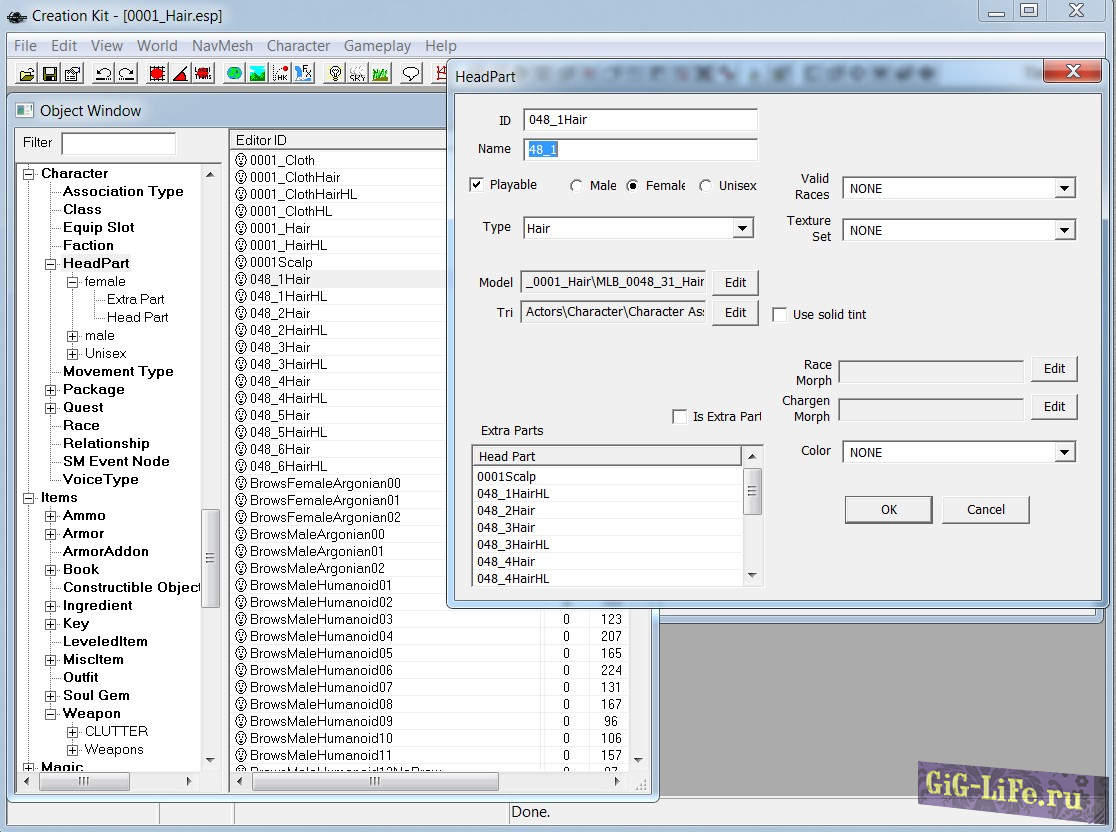Click the open file toolbar icon
This screenshot has width=1116, height=832.
pos(27,73)
